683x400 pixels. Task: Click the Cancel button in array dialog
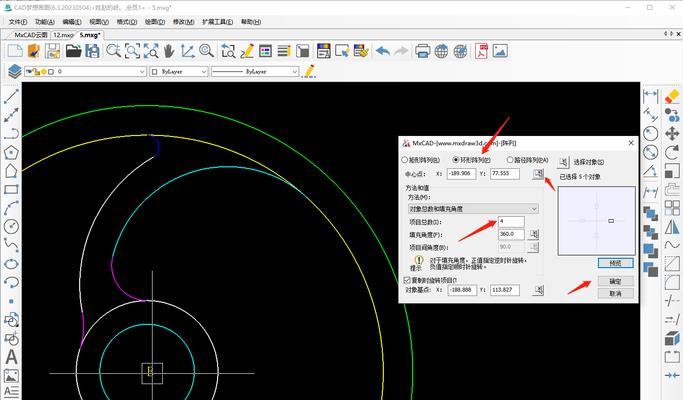click(615, 294)
